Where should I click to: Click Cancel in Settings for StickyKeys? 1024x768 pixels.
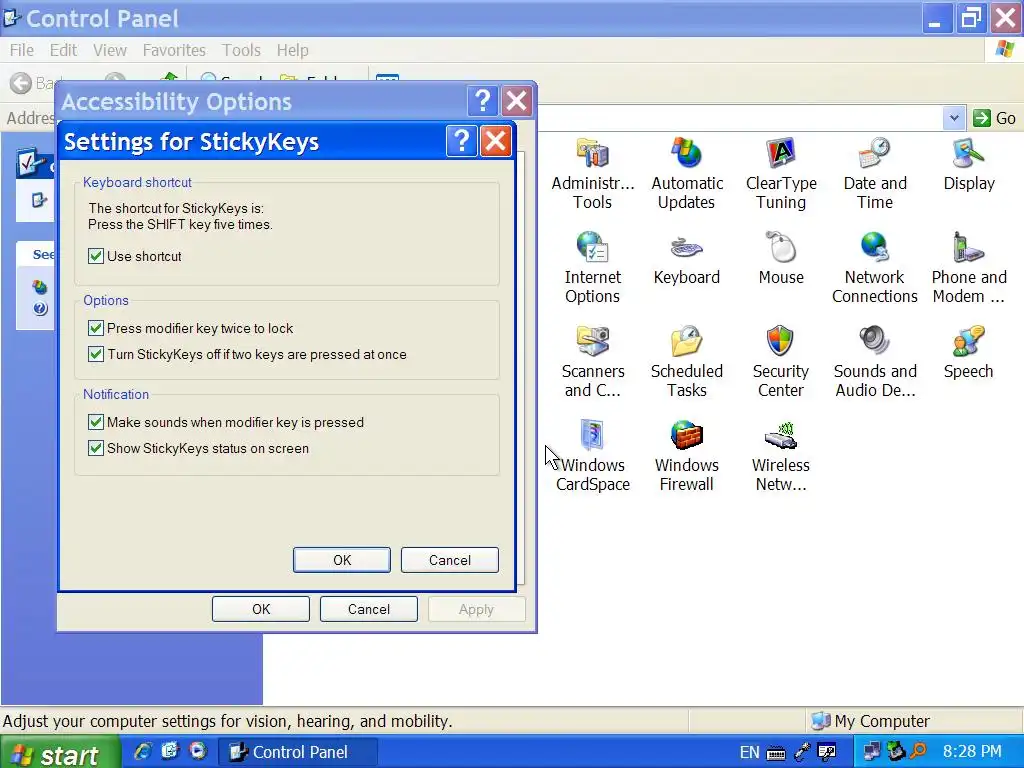(x=449, y=560)
